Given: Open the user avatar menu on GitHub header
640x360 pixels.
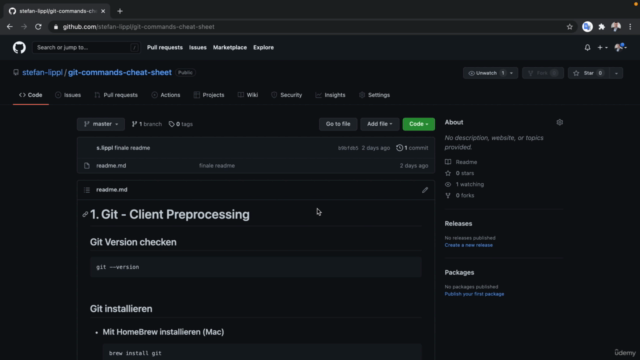Looking at the screenshot, I should tap(620, 47).
